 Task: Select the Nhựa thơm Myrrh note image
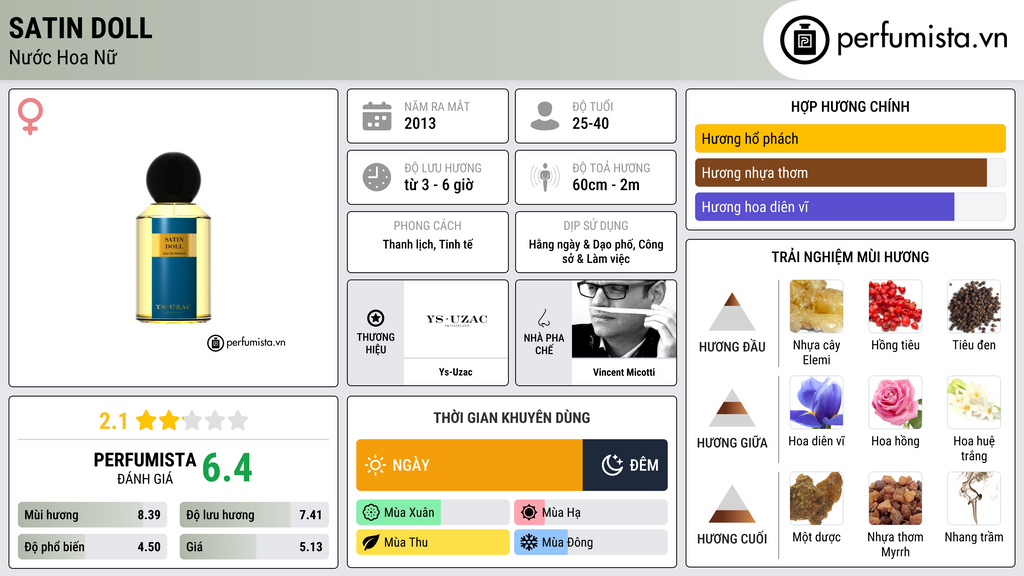coord(895,498)
